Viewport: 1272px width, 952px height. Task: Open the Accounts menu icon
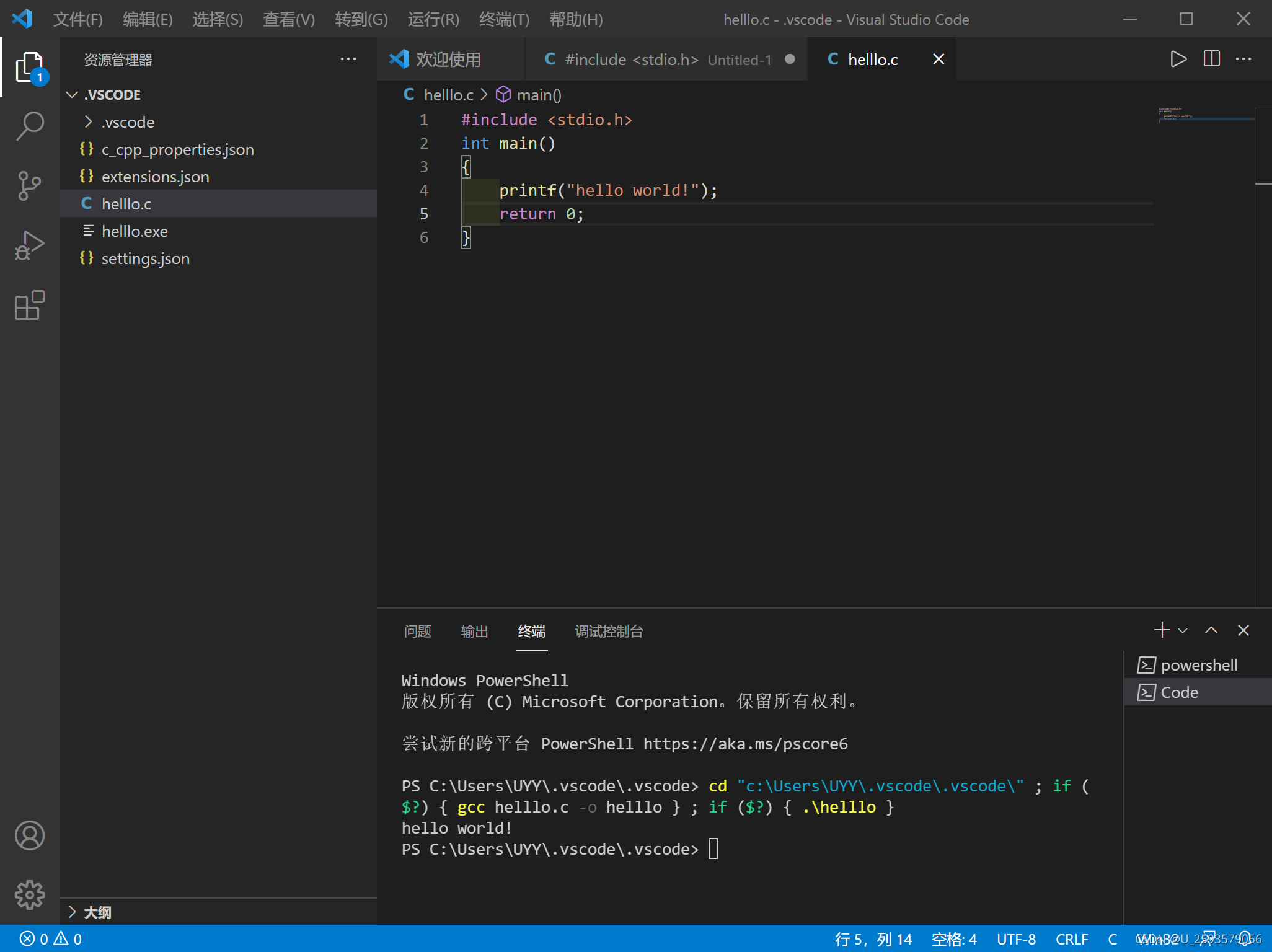pyautogui.click(x=30, y=835)
